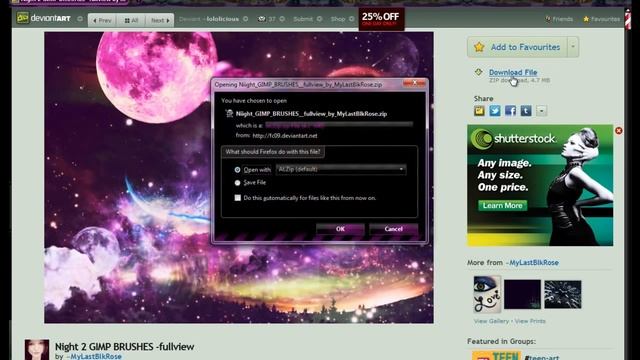Expand the Add to Favourites dropdown arrow
Screen dimensions: 640x360
click(x=573, y=47)
